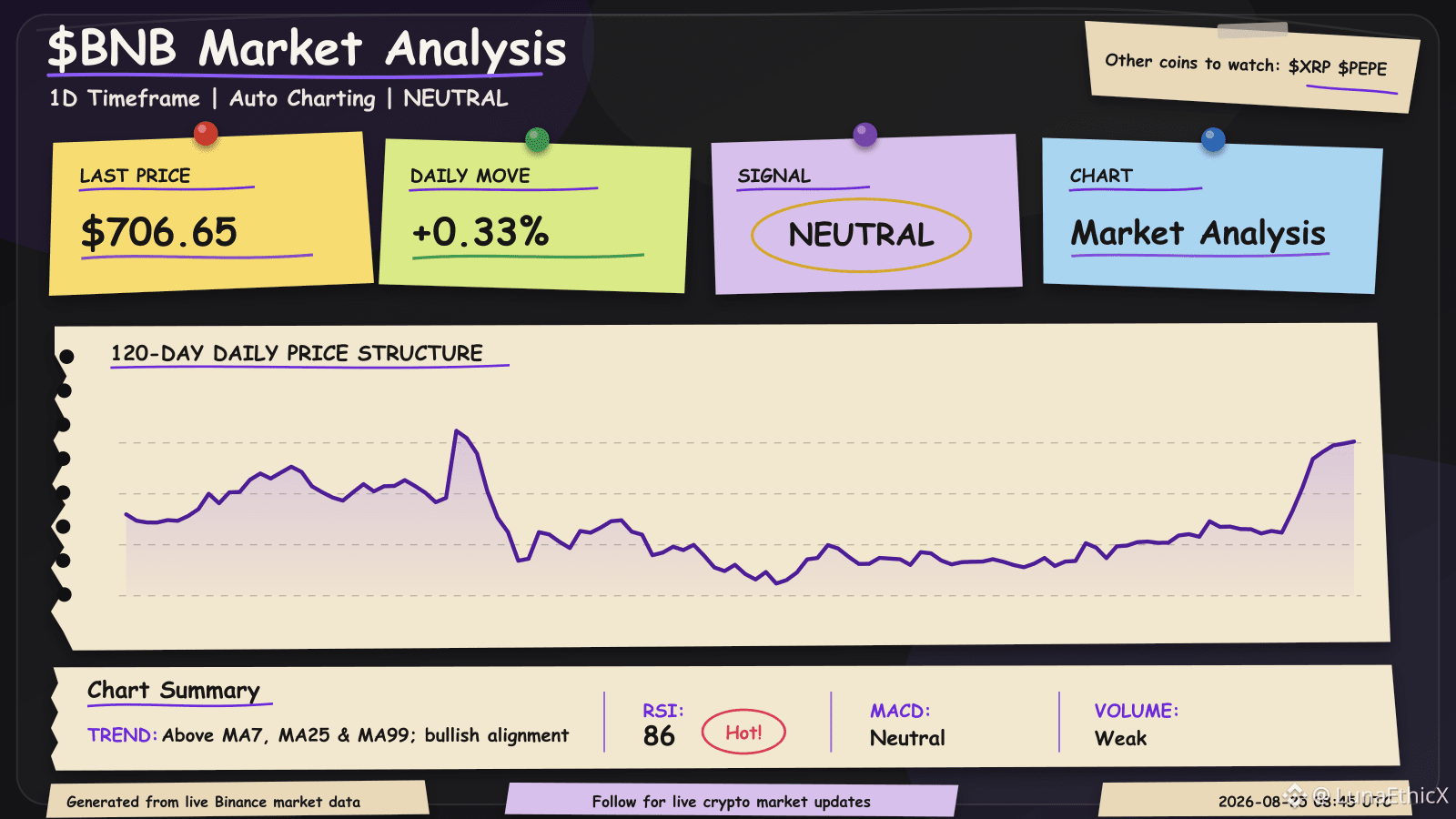This screenshot has height=819, width=1456.
Task: Click the "DAILY MOVE" card label
Action: [x=470, y=176]
